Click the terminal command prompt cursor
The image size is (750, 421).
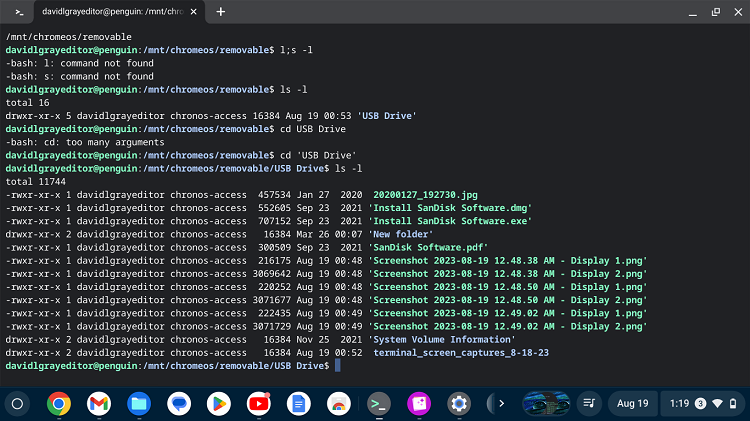tap(337, 366)
